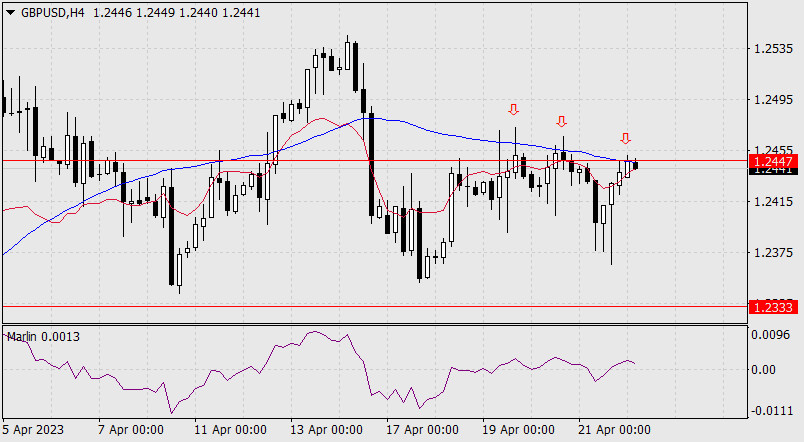The height and width of the screenshot is (442, 804).
Task: Click the 0.00 zero level on Marlin scale
Action: 766,370
